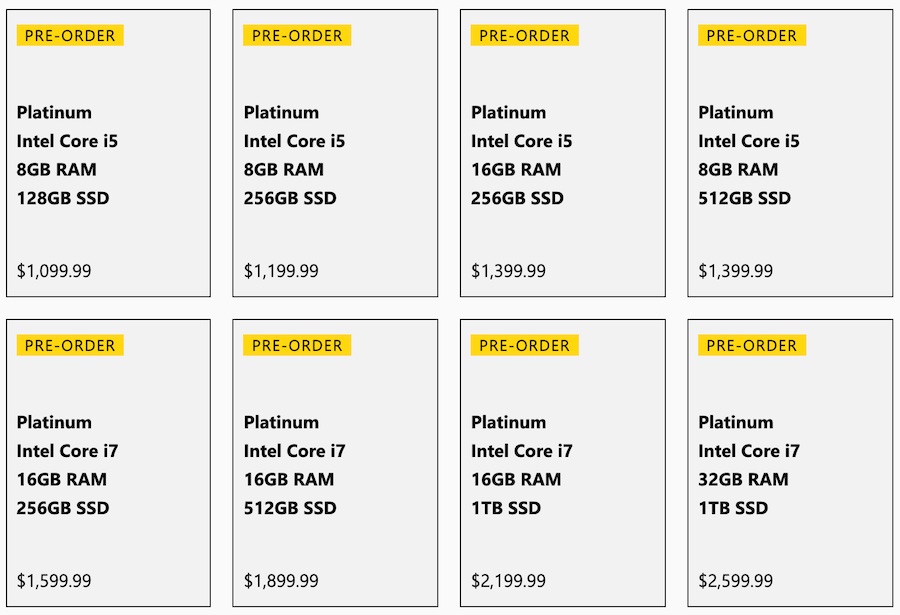Choose the Core i5 8GB 256GB SSD configuration
The height and width of the screenshot is (615, 900).
(x=335, y=155)
